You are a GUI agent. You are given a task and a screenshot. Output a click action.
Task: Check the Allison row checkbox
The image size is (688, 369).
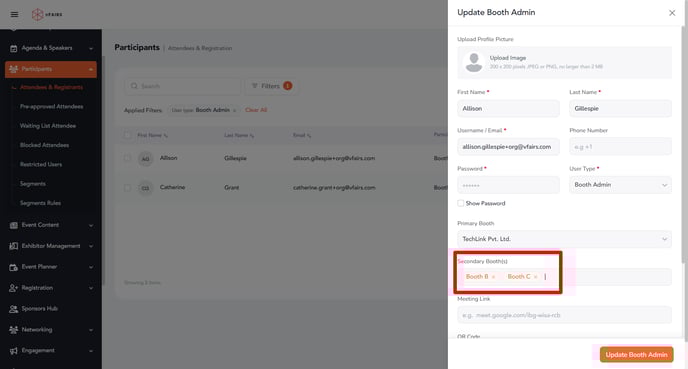pyautogui.click(x=127, y=158)
